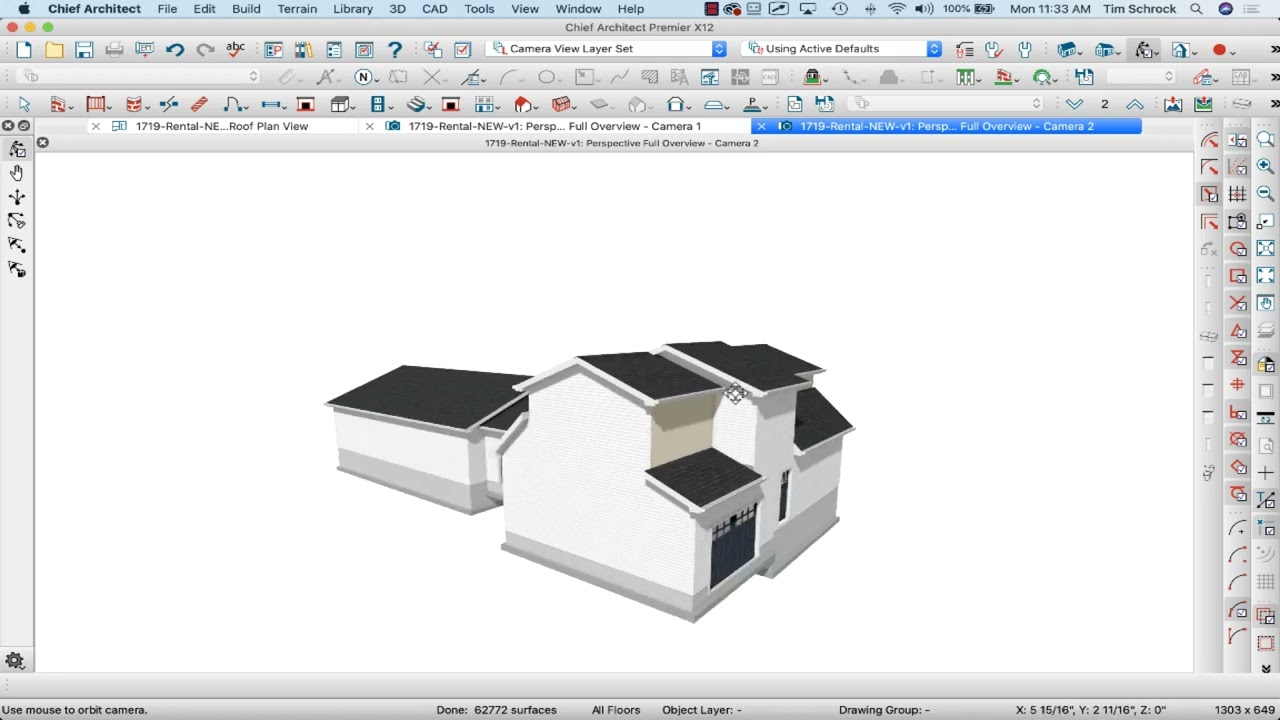1280x720 pixels.
Task: Open the Library menu
Action: [x=353, y=9]
